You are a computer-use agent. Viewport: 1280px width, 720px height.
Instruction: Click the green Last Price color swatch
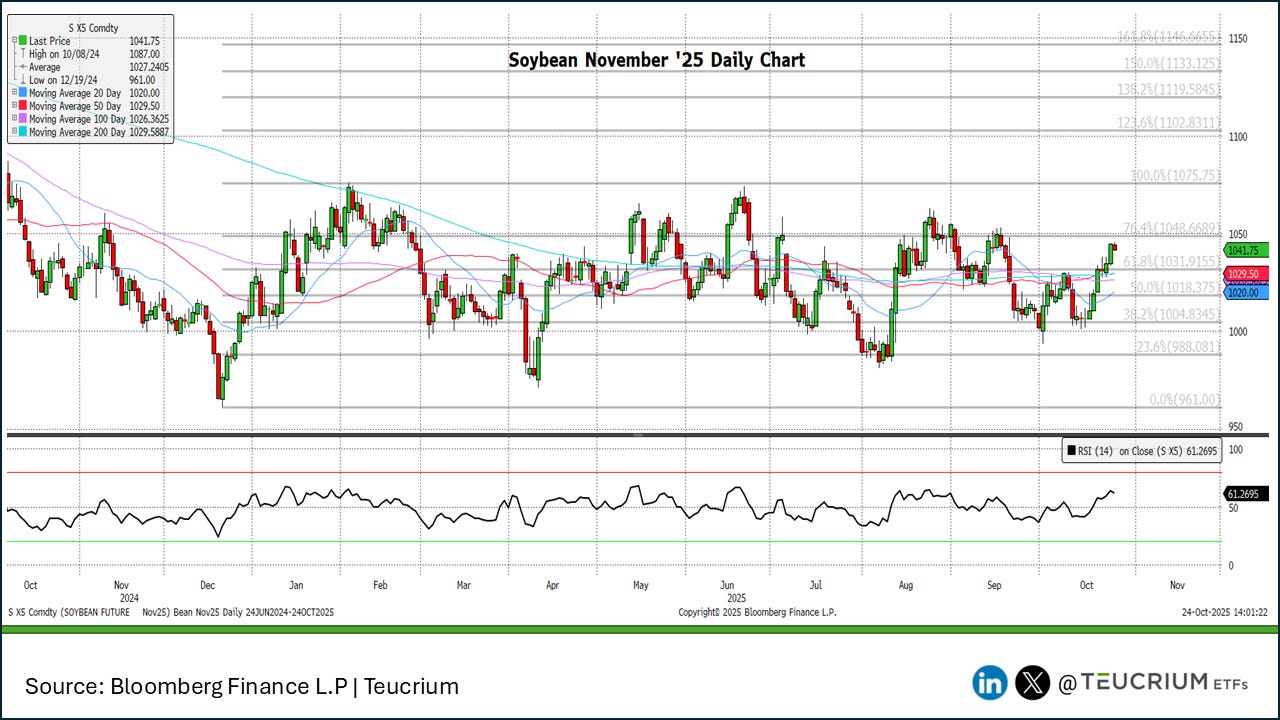click(23, 41)
